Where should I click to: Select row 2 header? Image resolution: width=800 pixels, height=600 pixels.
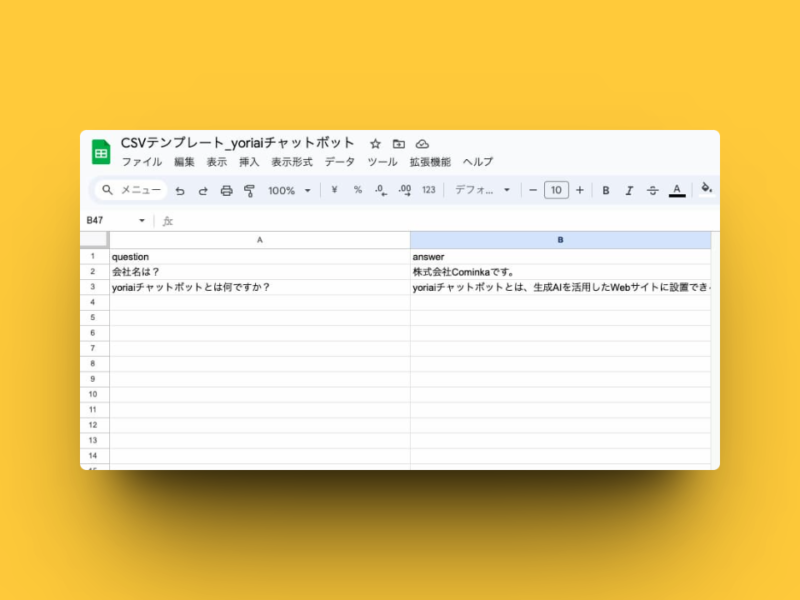tap(94, 271)
